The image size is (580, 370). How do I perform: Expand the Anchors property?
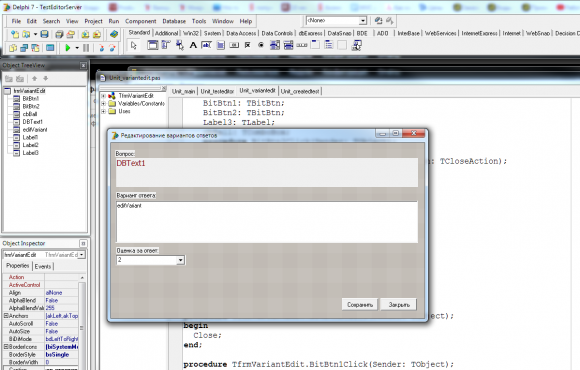tap(6, 316)
